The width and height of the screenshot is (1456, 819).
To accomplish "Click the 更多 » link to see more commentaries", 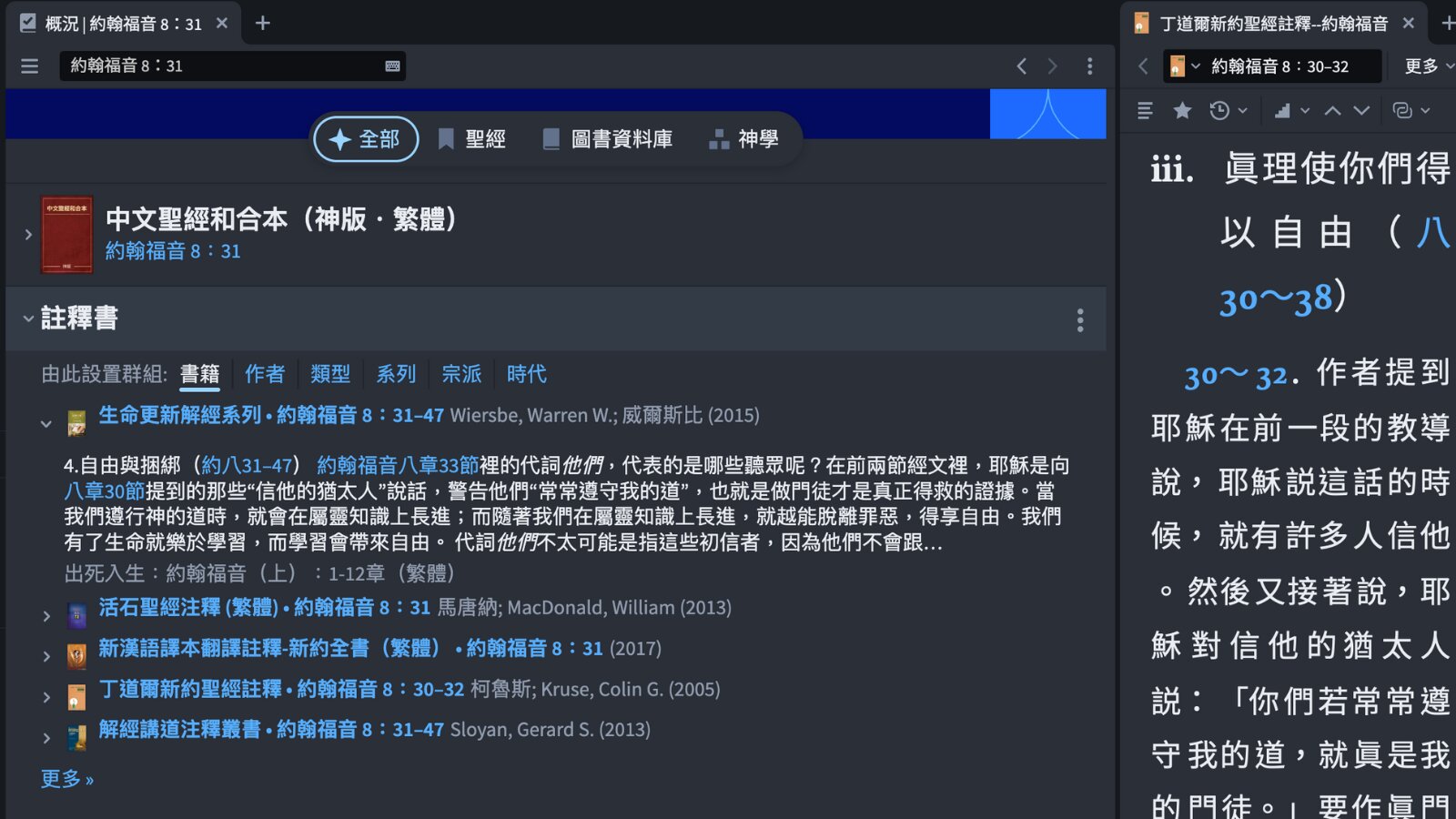I will pos(66,779).
